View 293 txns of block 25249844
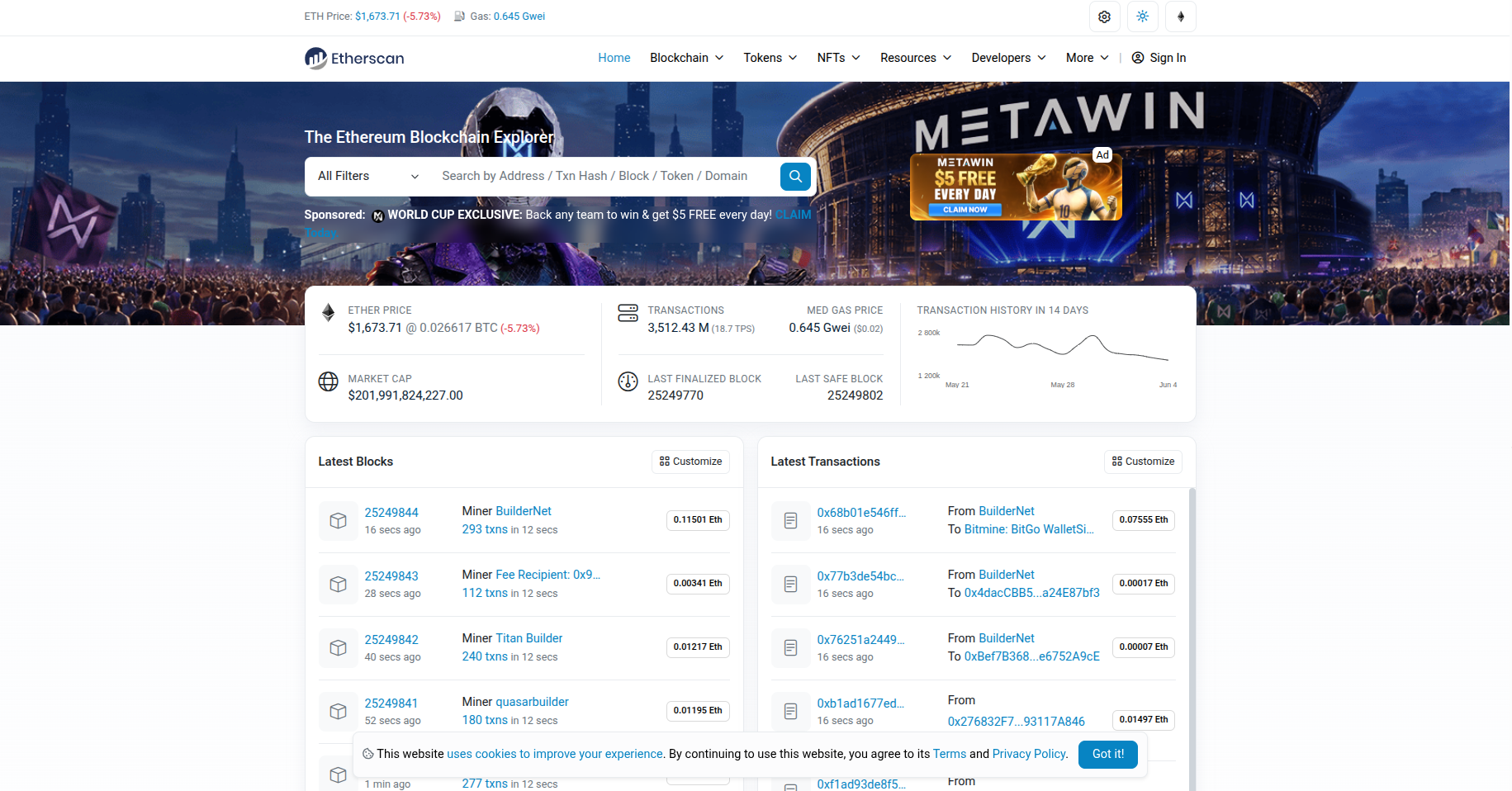1512x791 pixels. [x=485, y=529]
